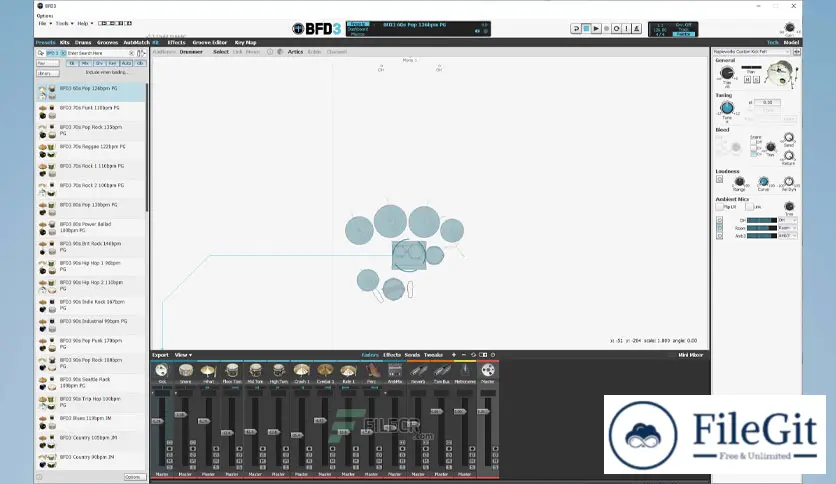Click the Enter Search Here field

(x=98, y=53)
